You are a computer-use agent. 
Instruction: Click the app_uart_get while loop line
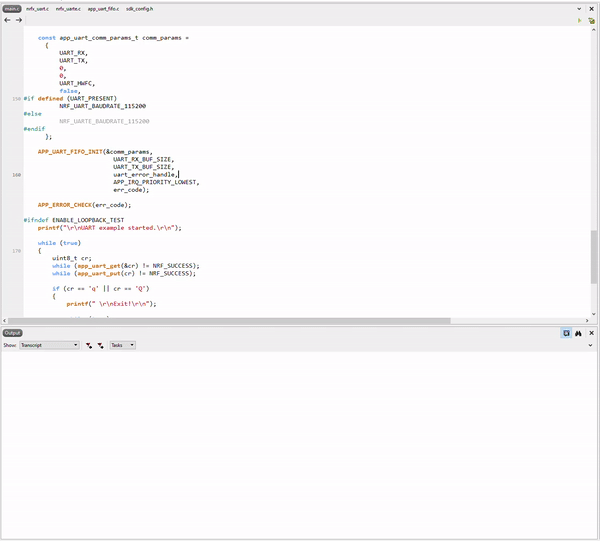126,266
